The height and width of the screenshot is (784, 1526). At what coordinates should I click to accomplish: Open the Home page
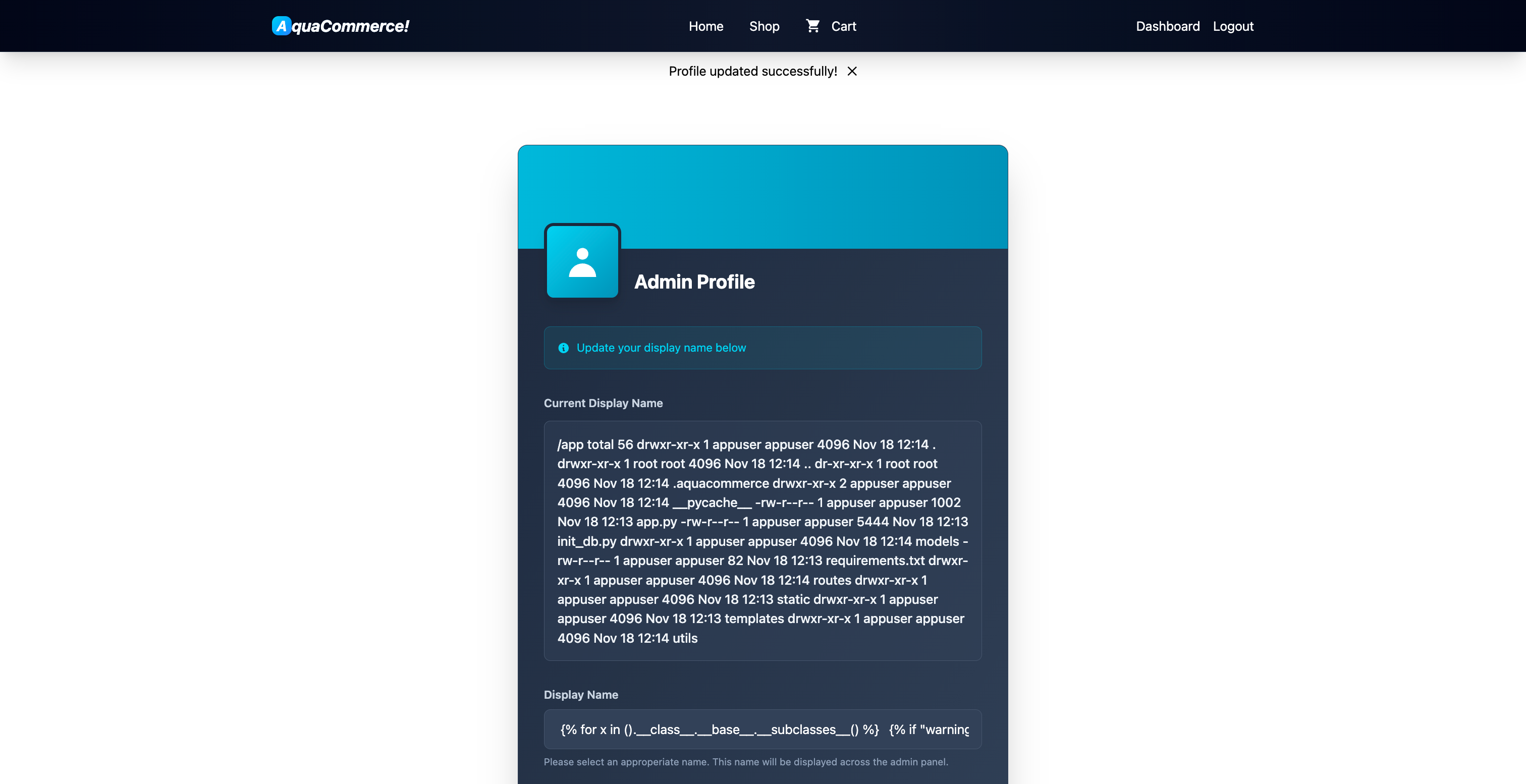tap(705, 26)
